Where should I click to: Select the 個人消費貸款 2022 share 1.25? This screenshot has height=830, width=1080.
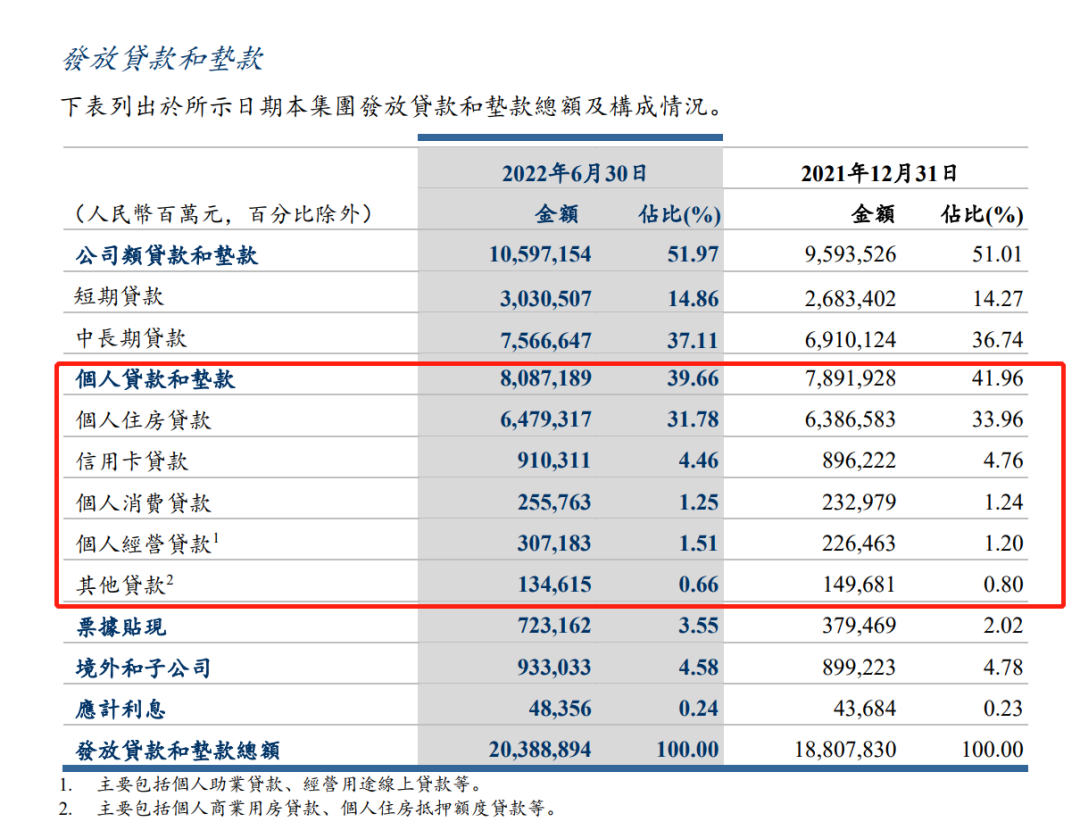click(695, 502)
